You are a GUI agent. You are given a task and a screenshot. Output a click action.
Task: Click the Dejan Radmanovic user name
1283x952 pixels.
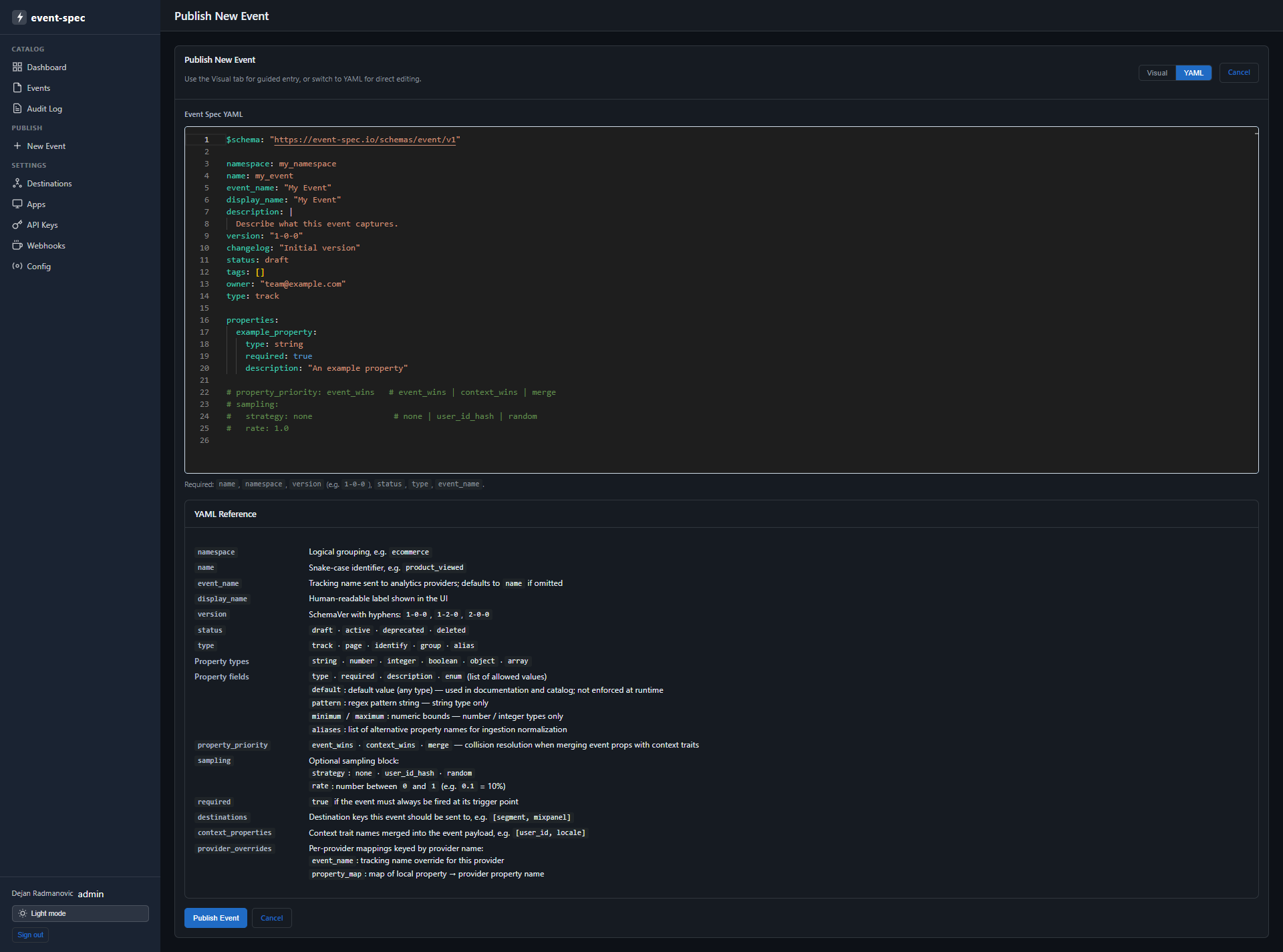42,893
